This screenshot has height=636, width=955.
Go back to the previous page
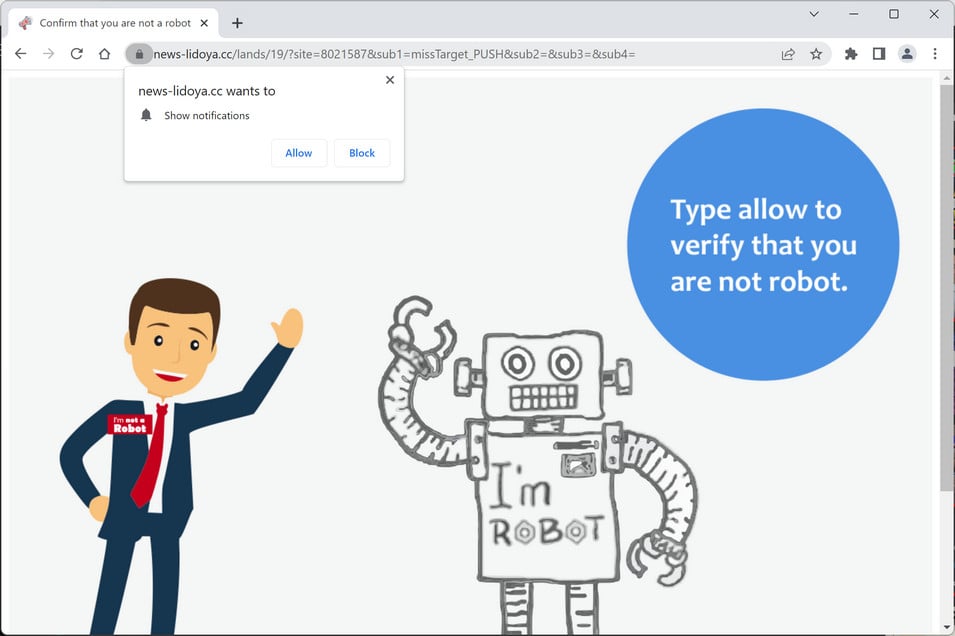click(21, 54)
